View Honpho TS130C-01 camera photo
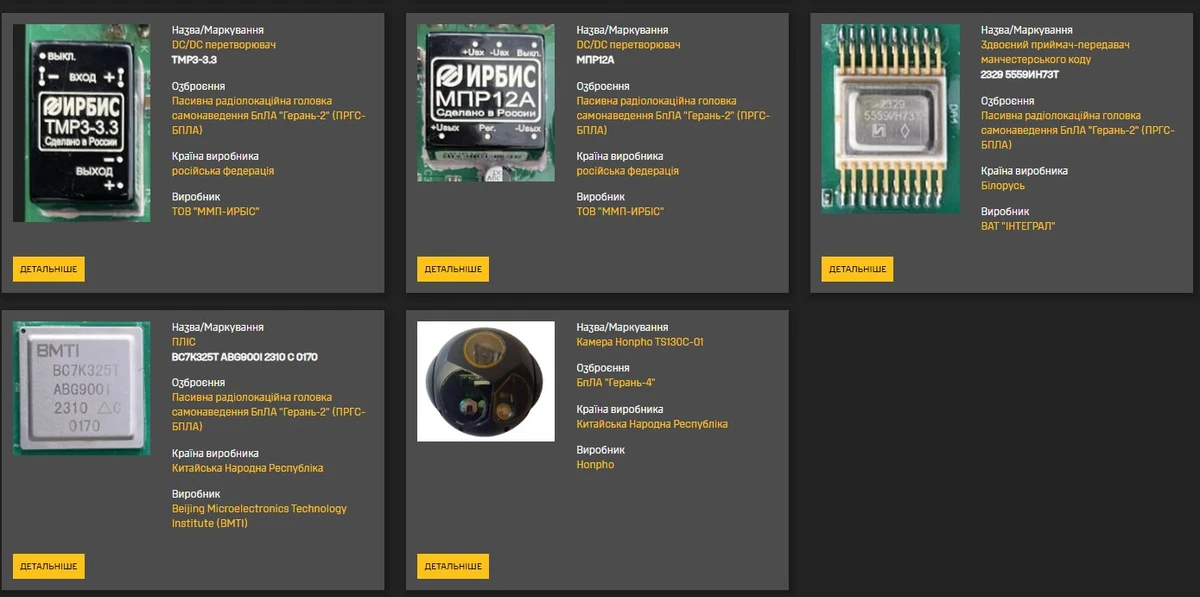 pyautogui.click(x=486, y=381)
